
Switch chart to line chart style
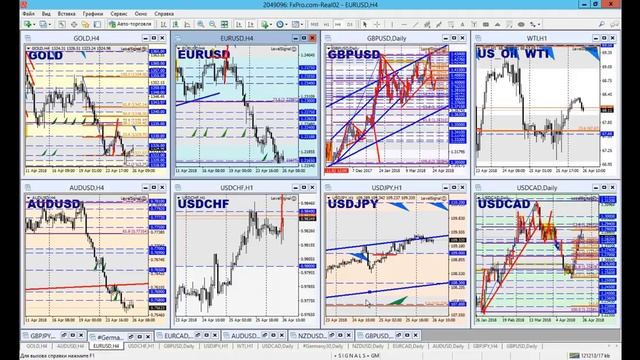[187, 24]
